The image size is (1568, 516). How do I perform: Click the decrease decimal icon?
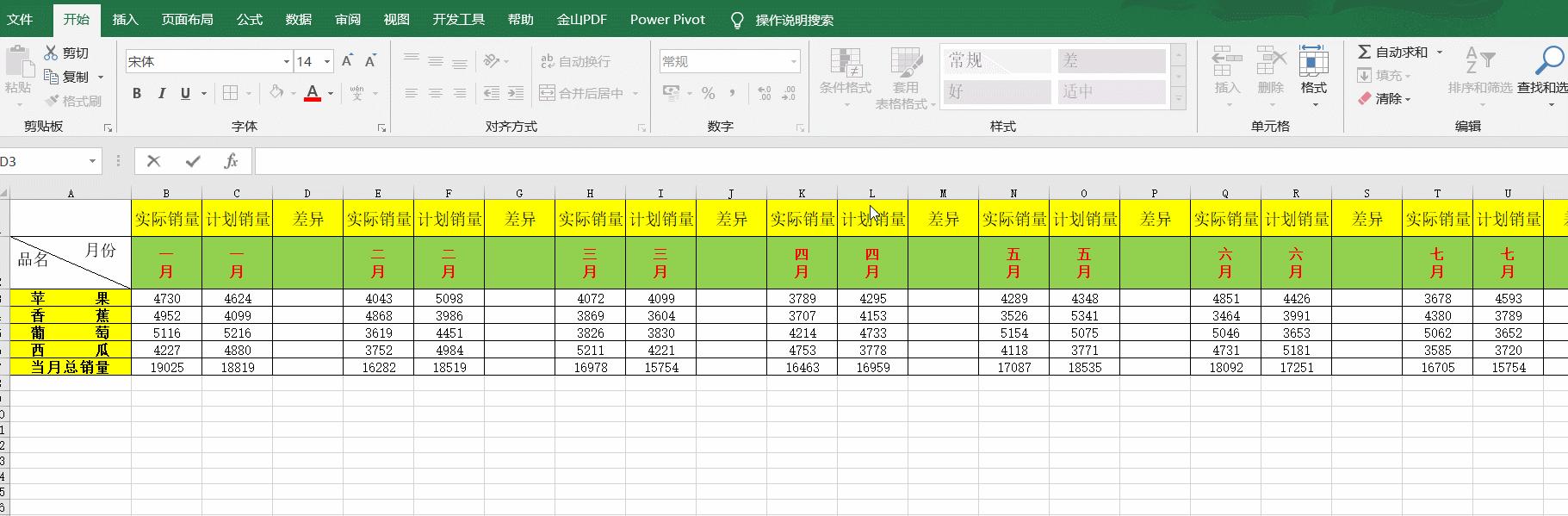789,93
